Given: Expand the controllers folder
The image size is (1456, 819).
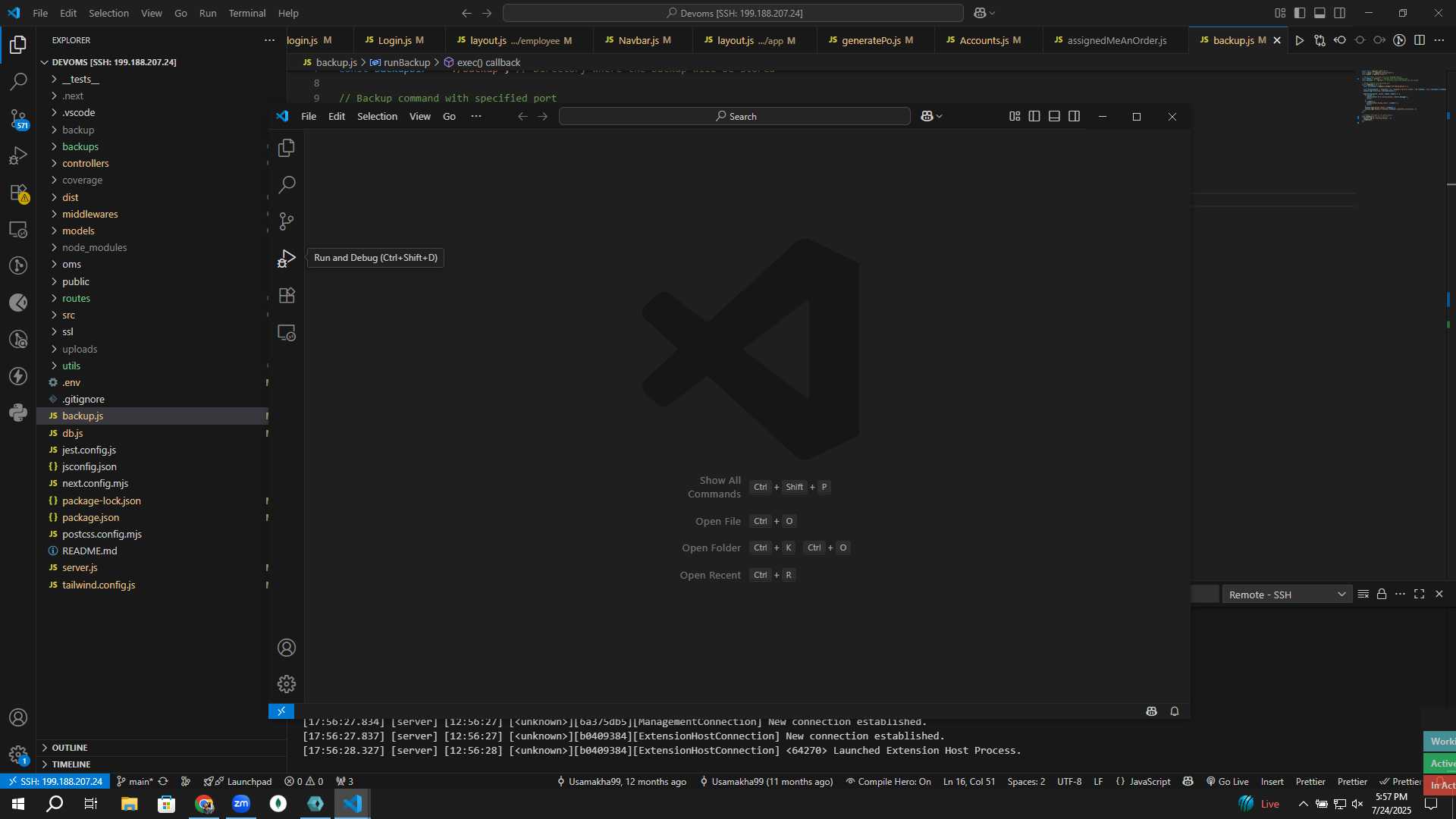Looking at the screenshot, I should click(85, 163).
